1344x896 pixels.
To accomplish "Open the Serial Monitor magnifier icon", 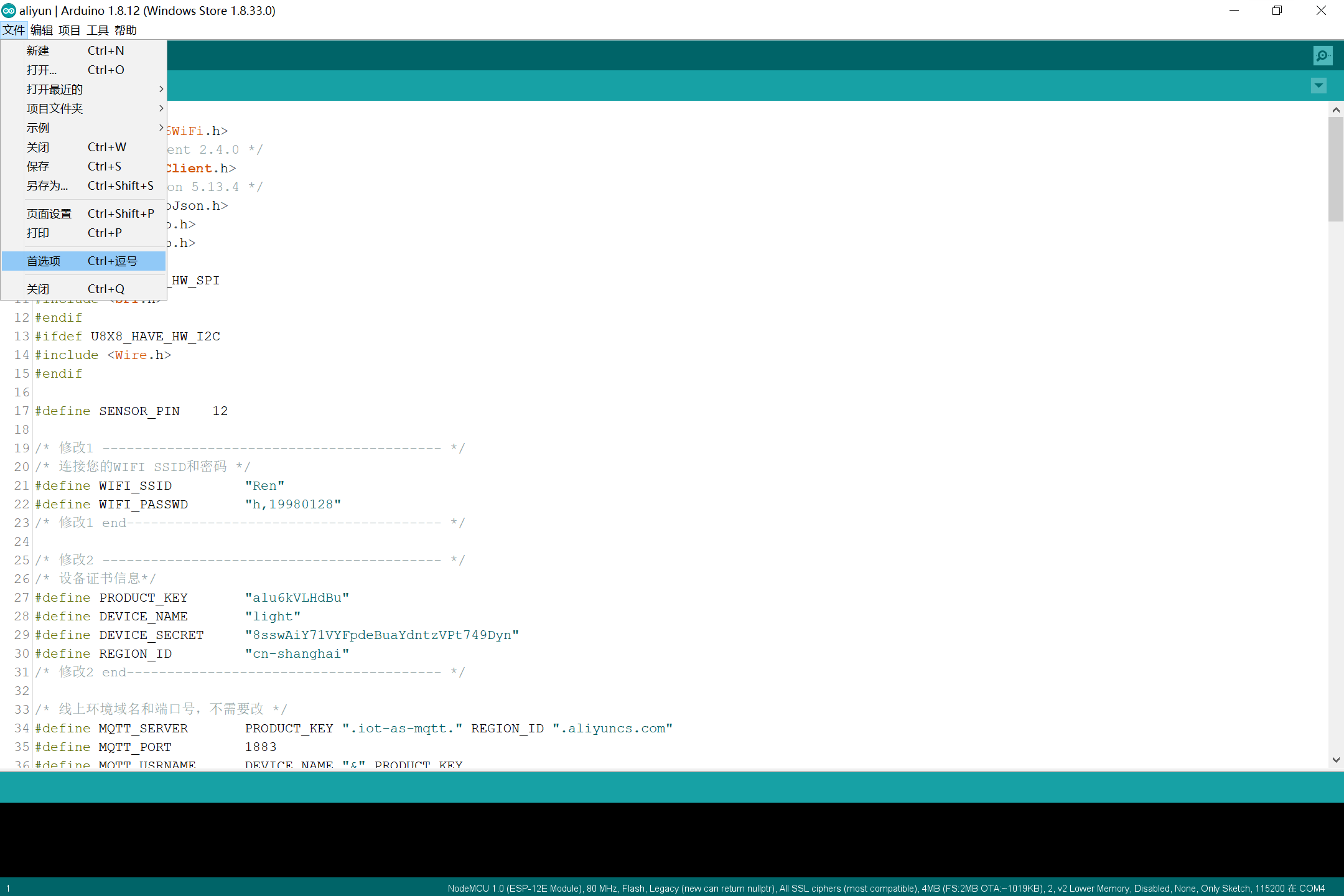I will pyautogui.click(x=1322, y=56).
